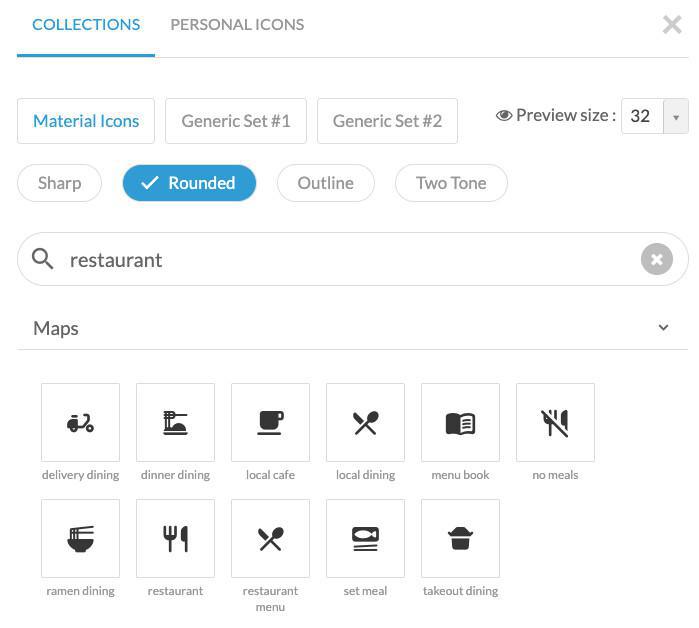699x628 pixels.
Task: Pick the local cafe cup icon
Action: click(270, 422)
